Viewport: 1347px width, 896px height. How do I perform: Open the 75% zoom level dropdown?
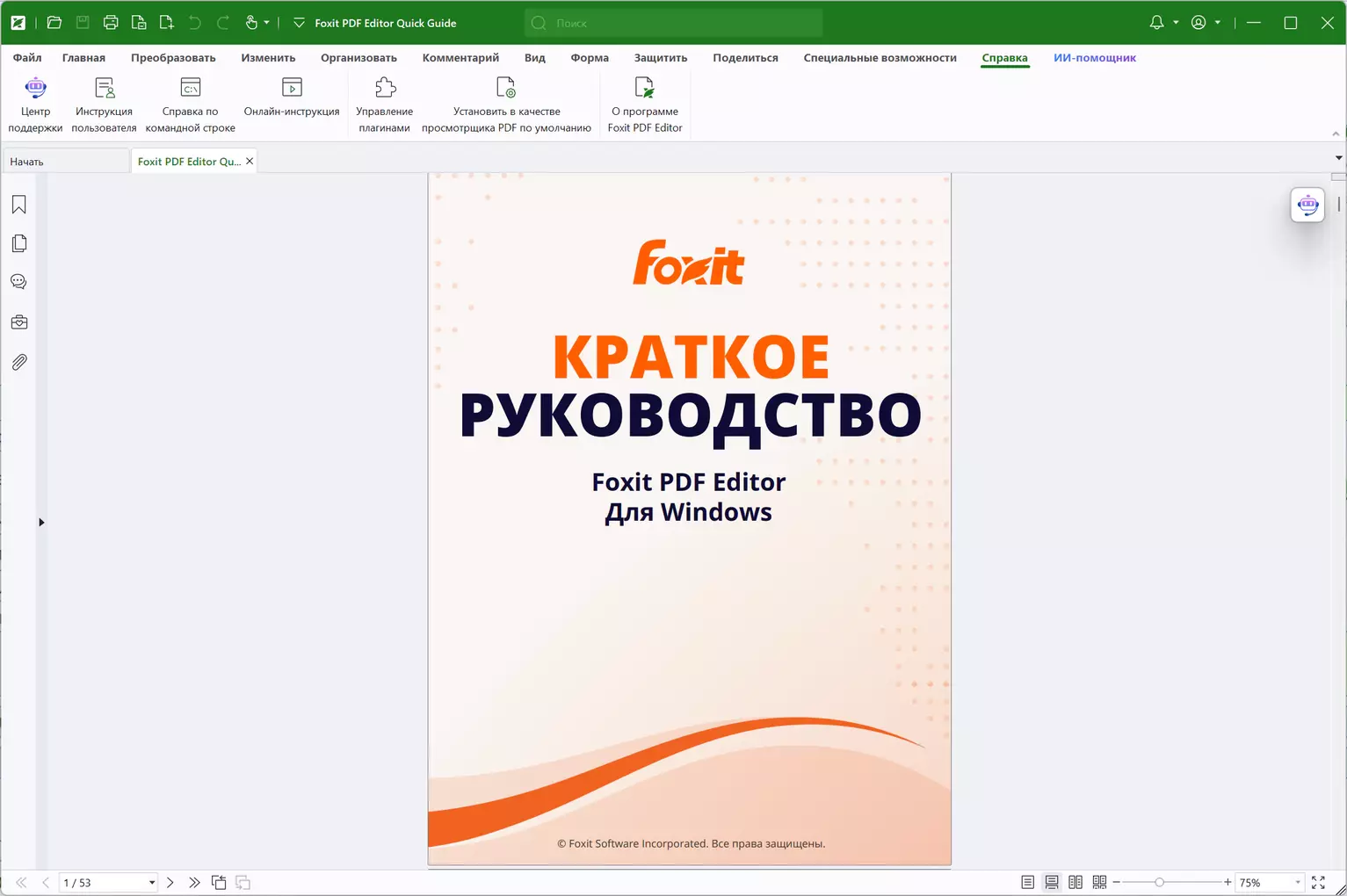[1297, 883]
